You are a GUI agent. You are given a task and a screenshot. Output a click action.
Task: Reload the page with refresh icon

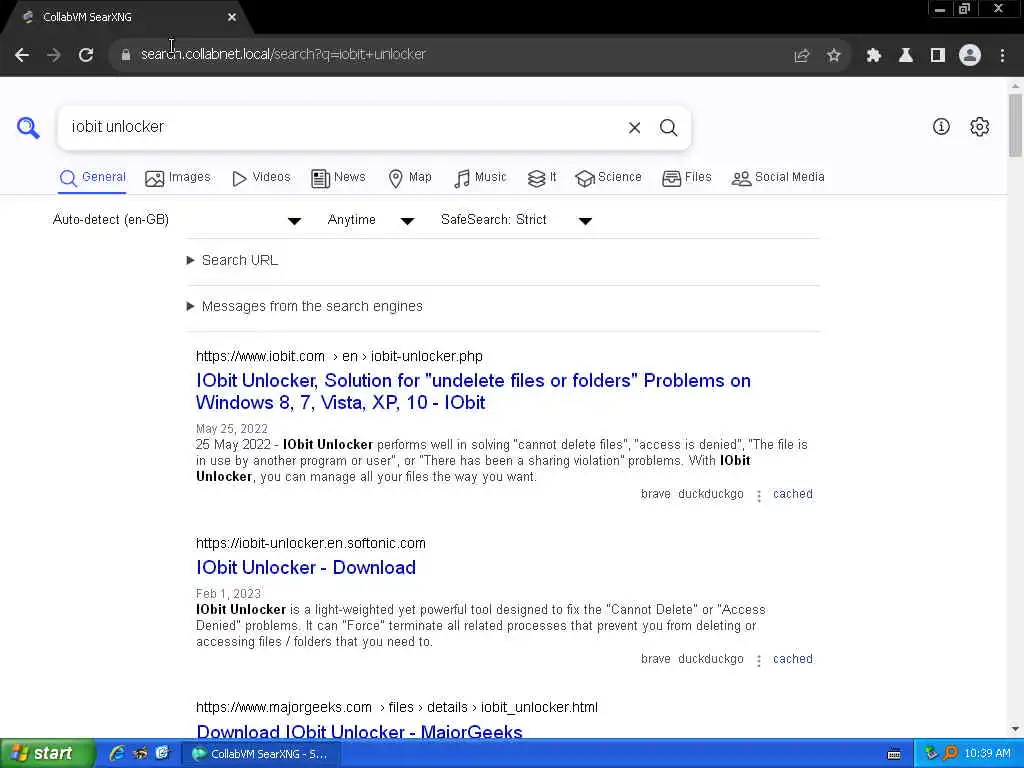point(86,55)
